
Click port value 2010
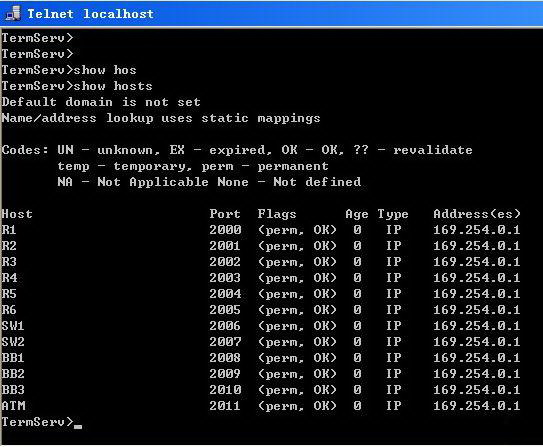click(225, 390)
